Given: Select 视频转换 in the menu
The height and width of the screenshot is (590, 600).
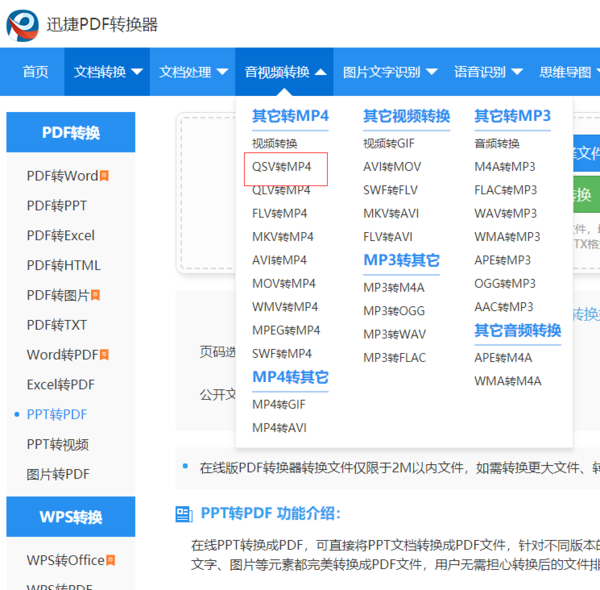Looking at the screenshot, I should [274, 143].
